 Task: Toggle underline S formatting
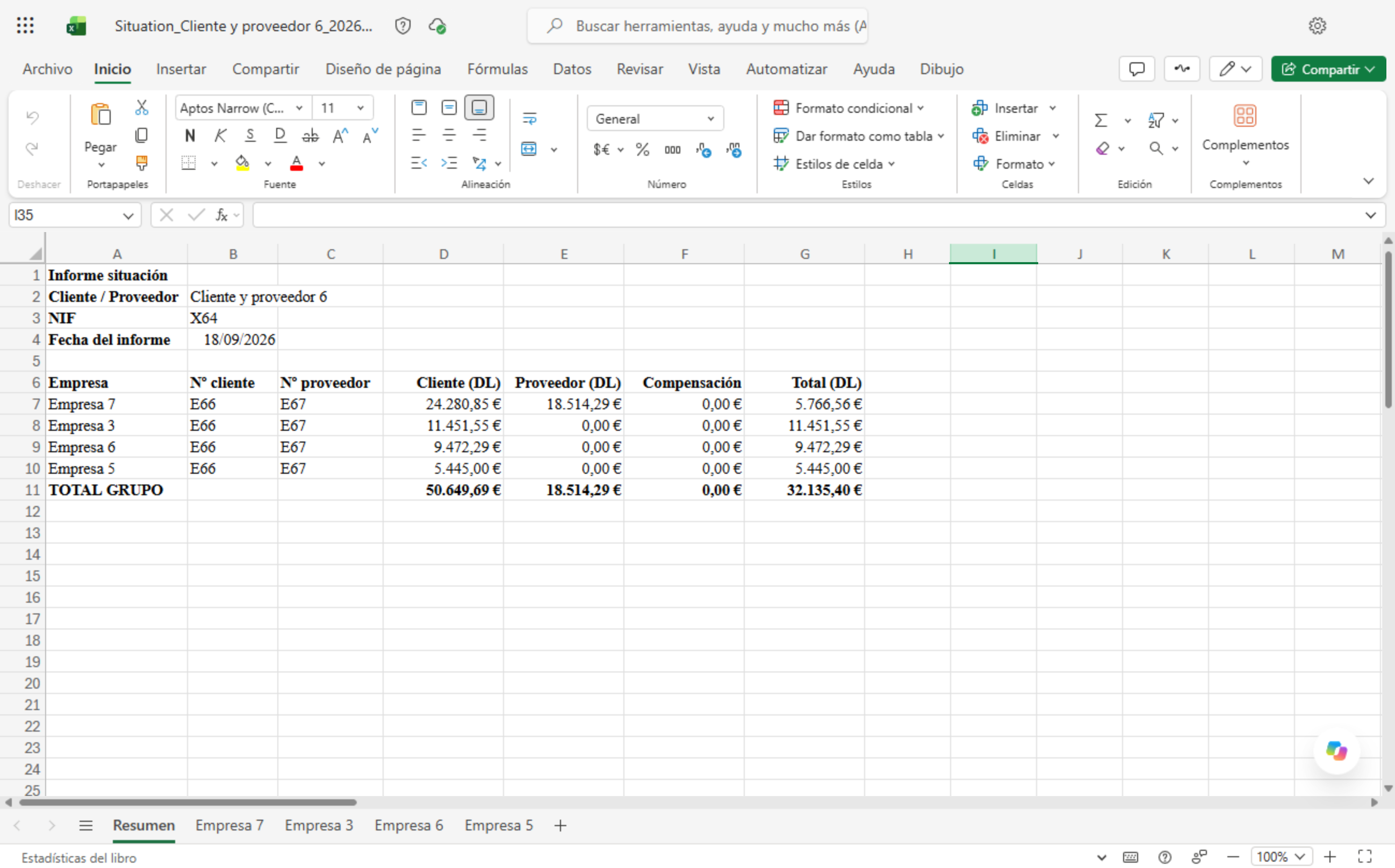[250, 136]
